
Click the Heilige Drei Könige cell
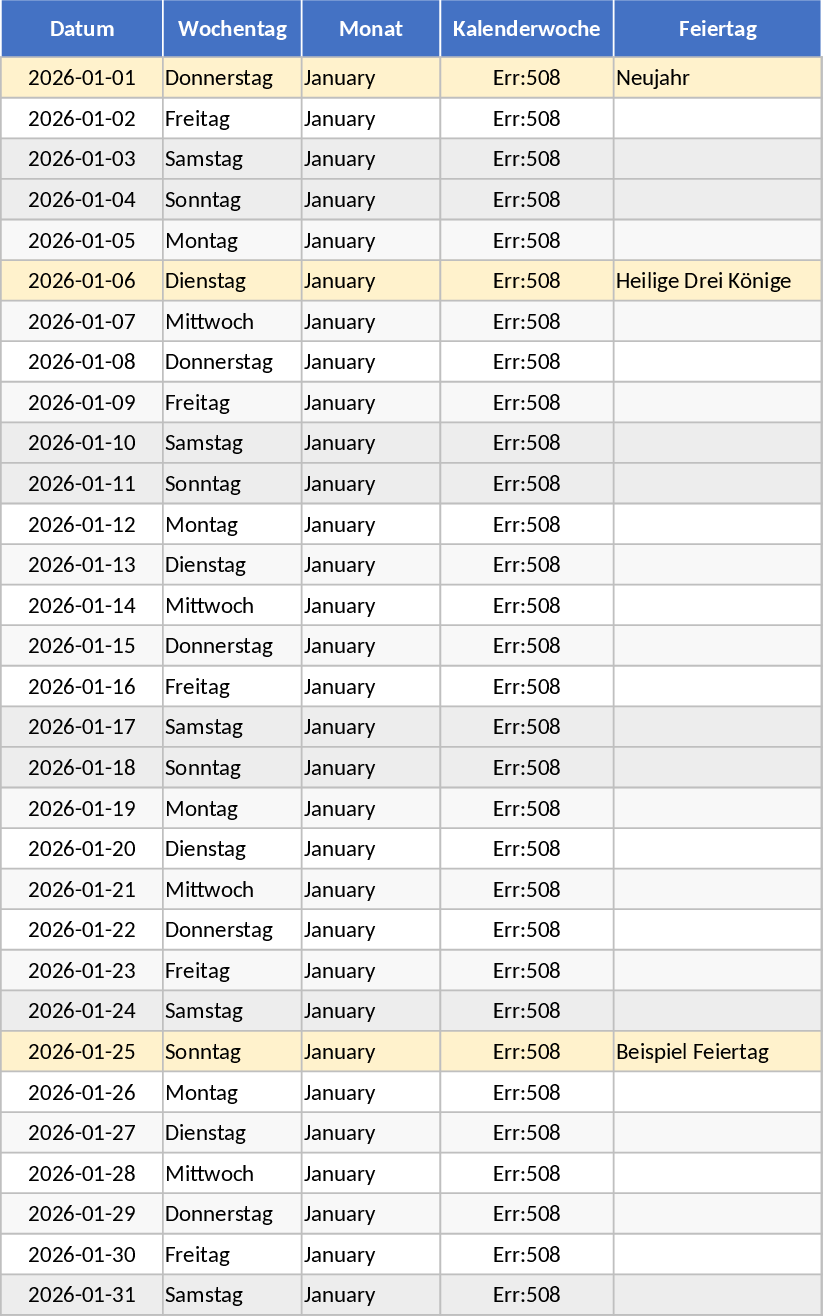[717, 281]
